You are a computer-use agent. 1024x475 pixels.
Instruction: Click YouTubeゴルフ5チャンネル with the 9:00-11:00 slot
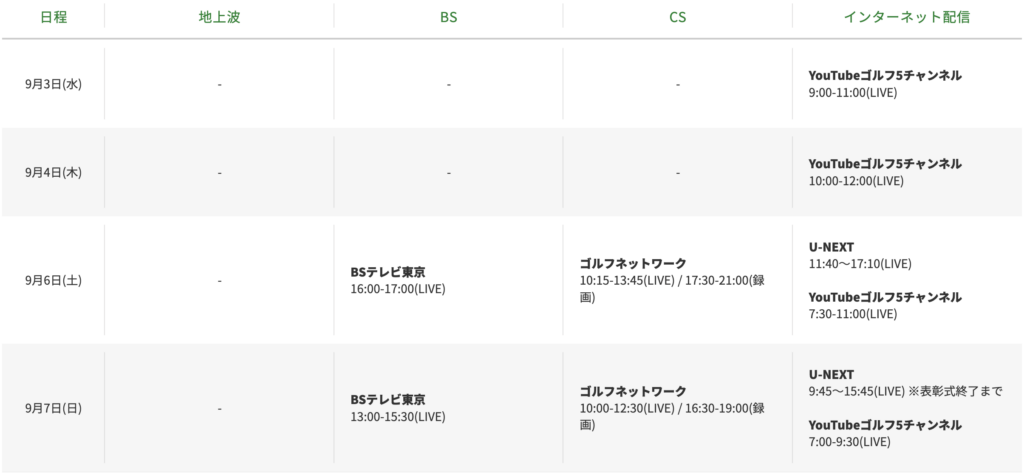(x=884, y=75)
